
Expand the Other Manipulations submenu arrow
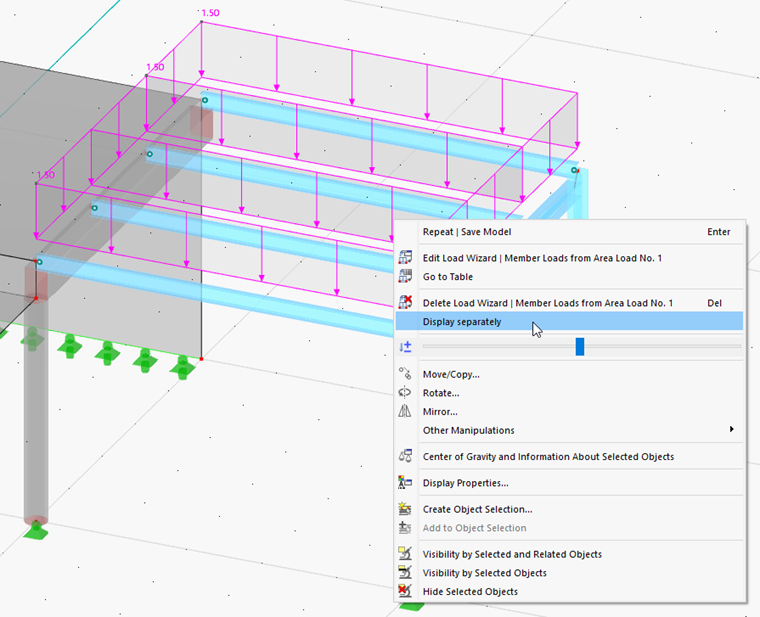[731, 429]
